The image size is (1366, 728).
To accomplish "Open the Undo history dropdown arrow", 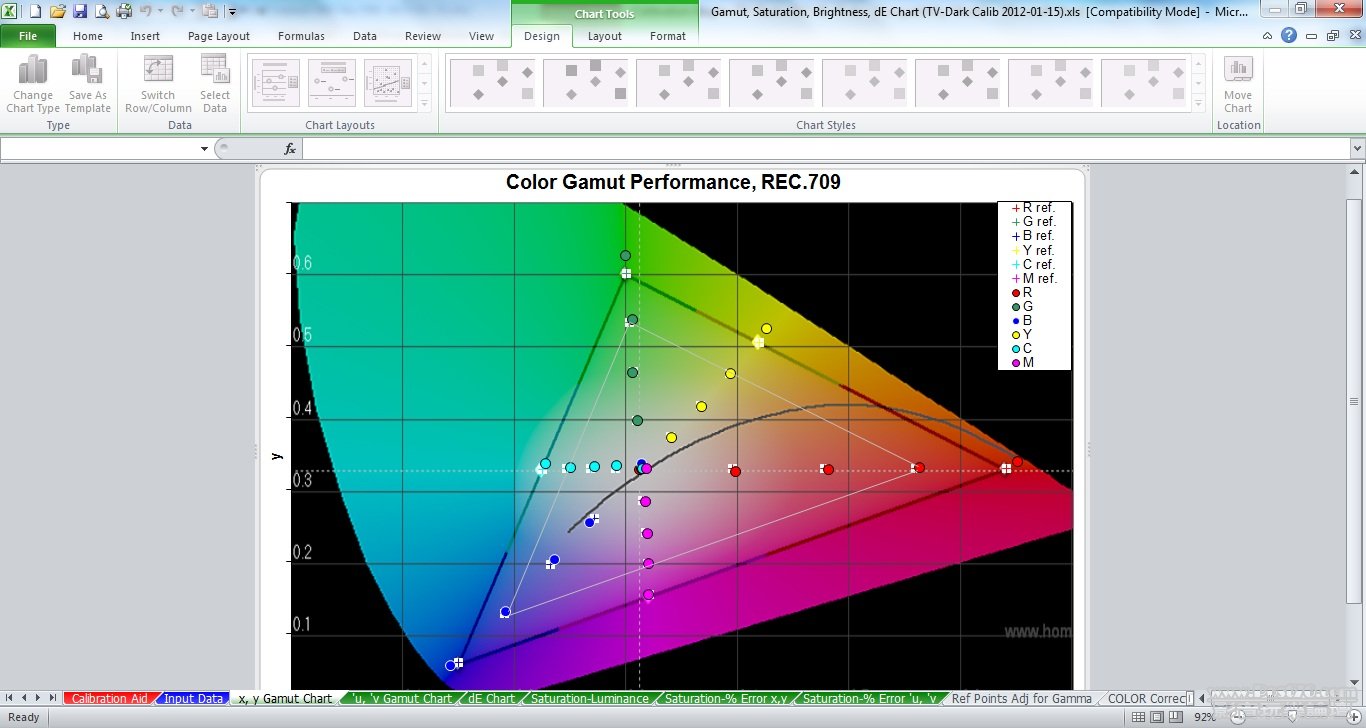I will tap(160, 11).
